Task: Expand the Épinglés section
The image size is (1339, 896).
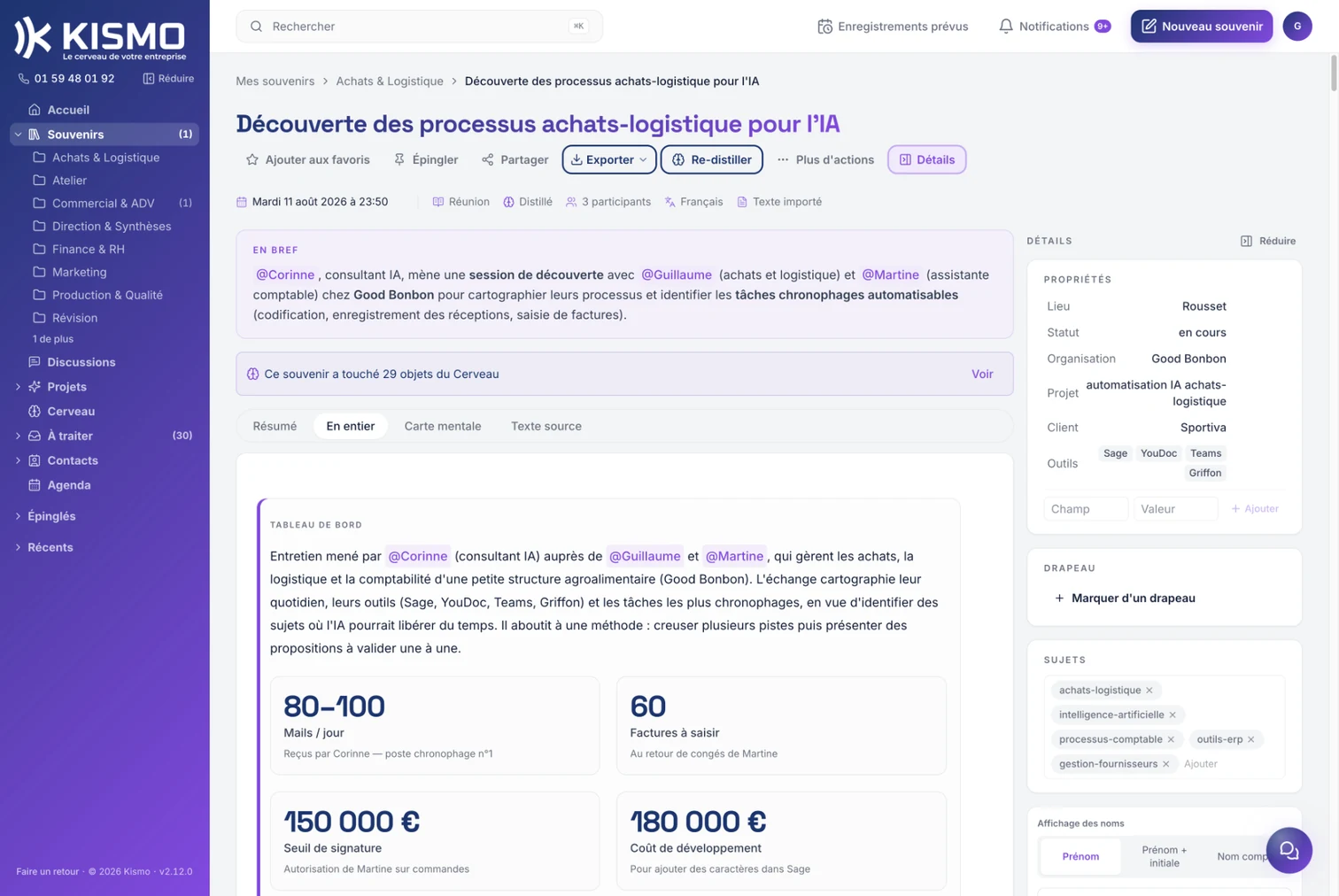Action: click(x=18, y=516)
